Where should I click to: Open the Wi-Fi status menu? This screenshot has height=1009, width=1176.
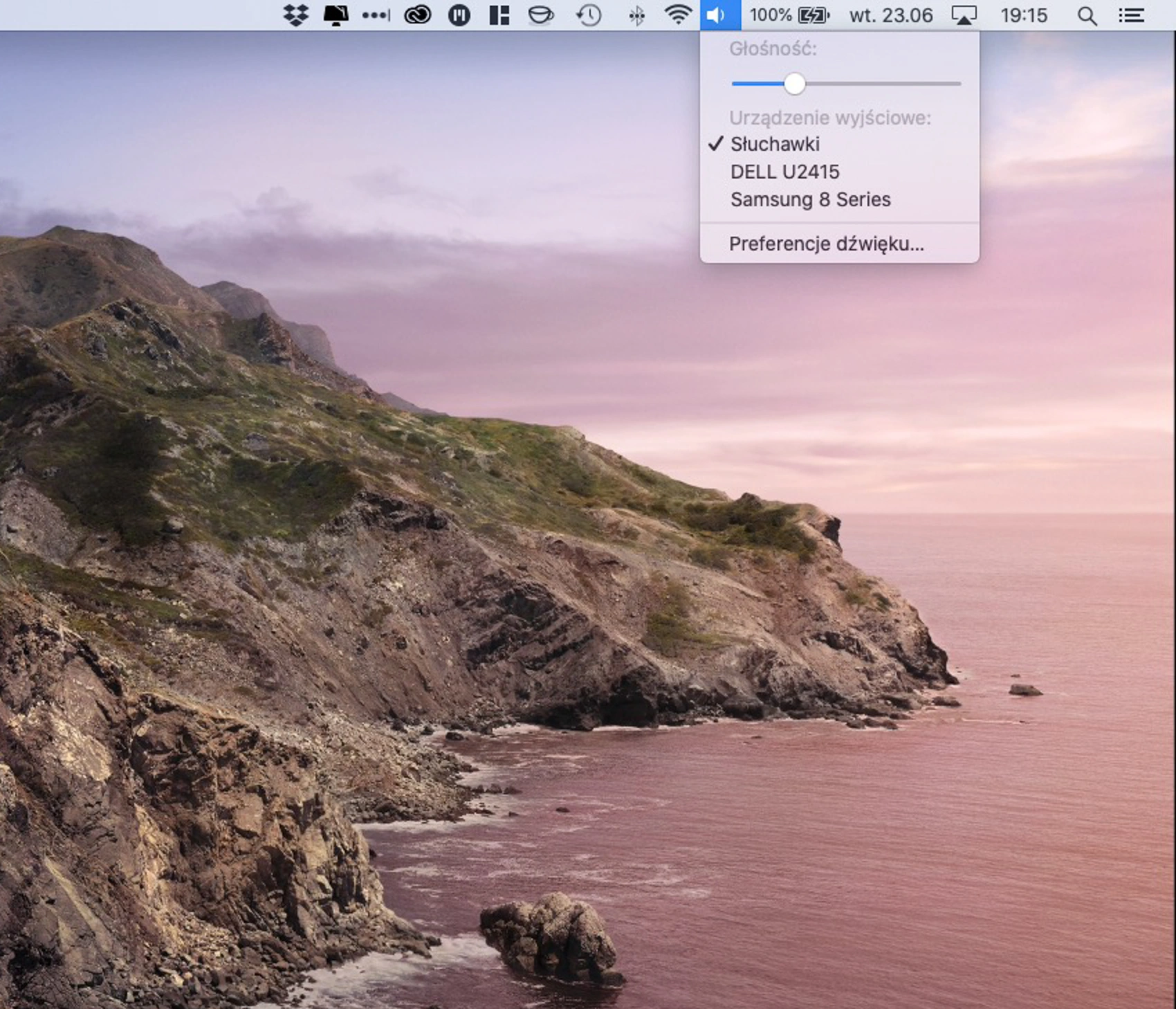pyautogui.click(x=678, y=15)
